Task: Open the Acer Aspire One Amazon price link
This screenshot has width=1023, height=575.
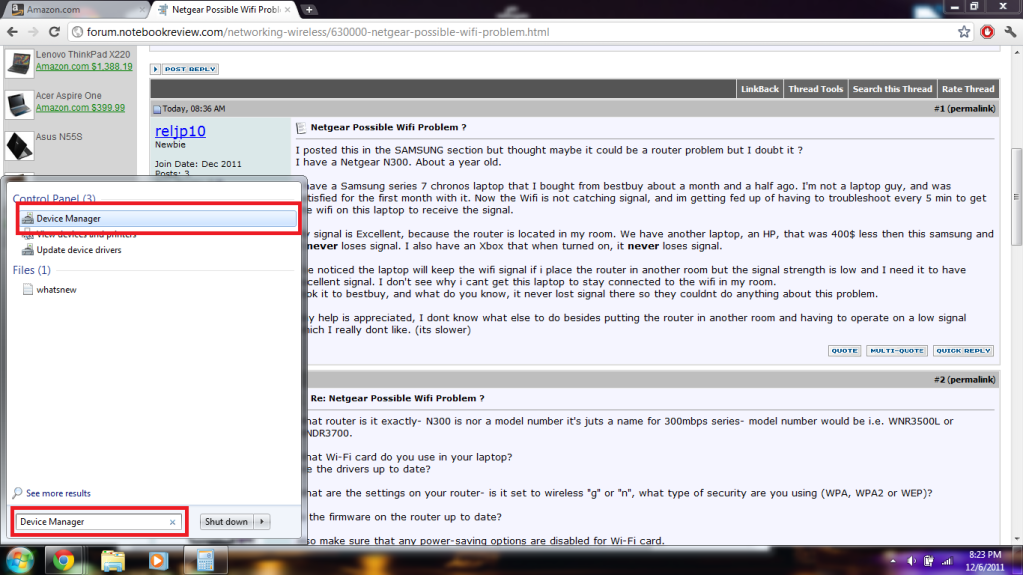Action: coord(80,108)
